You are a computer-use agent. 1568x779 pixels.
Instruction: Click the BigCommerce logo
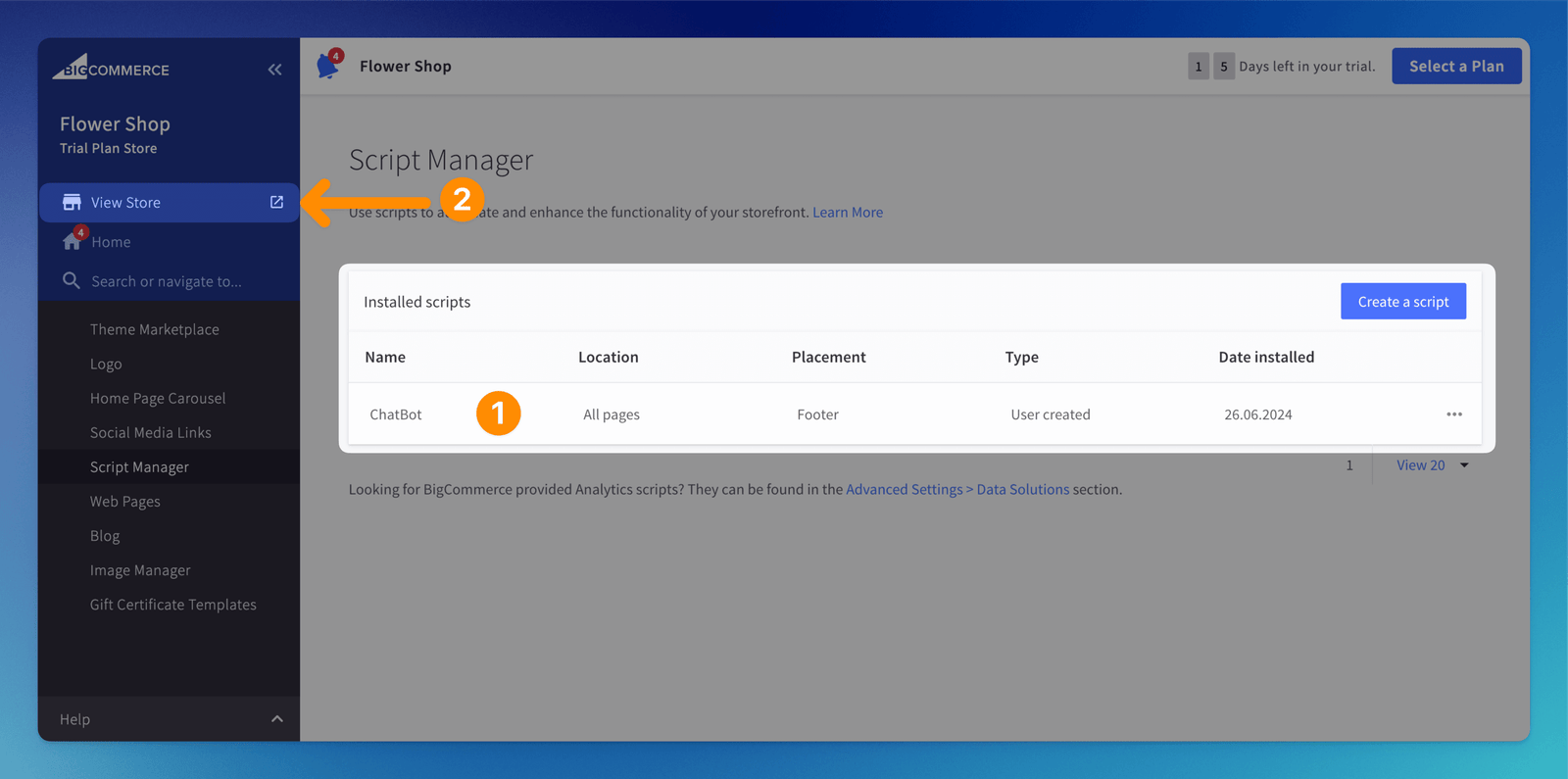[111, 68]
